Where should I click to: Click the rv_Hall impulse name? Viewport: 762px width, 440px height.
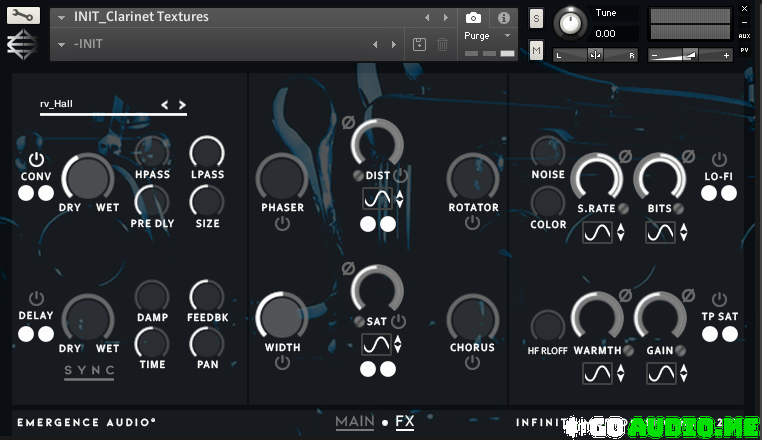click(x=56, y=104)
